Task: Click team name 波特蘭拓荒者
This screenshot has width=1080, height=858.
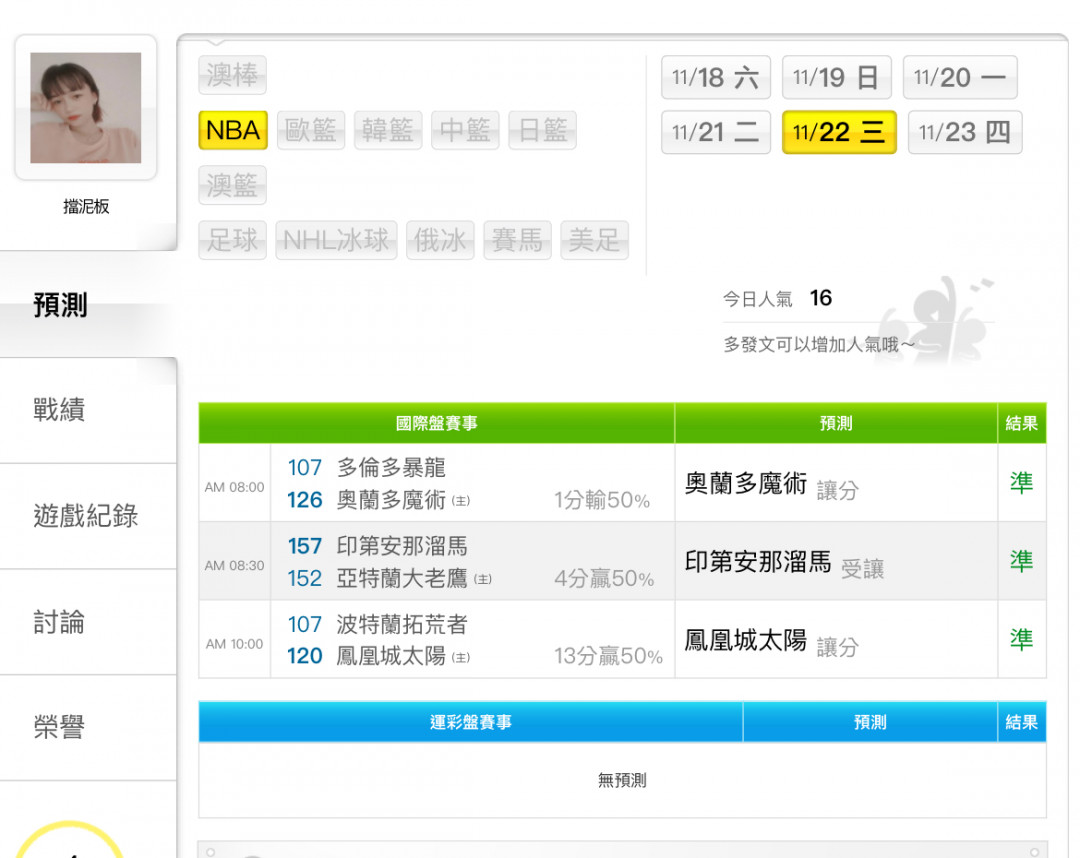Action: tap(402, 625)
